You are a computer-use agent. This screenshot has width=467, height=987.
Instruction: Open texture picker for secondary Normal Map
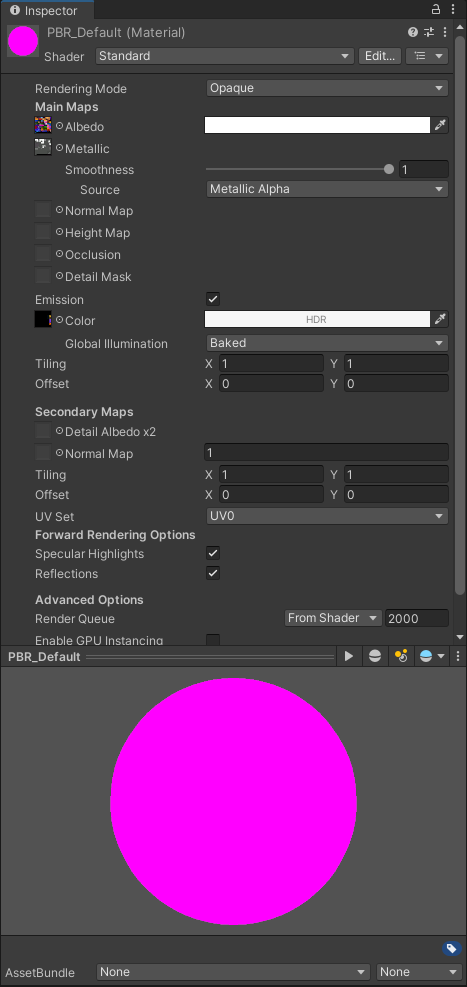click(x=60, y=453)
